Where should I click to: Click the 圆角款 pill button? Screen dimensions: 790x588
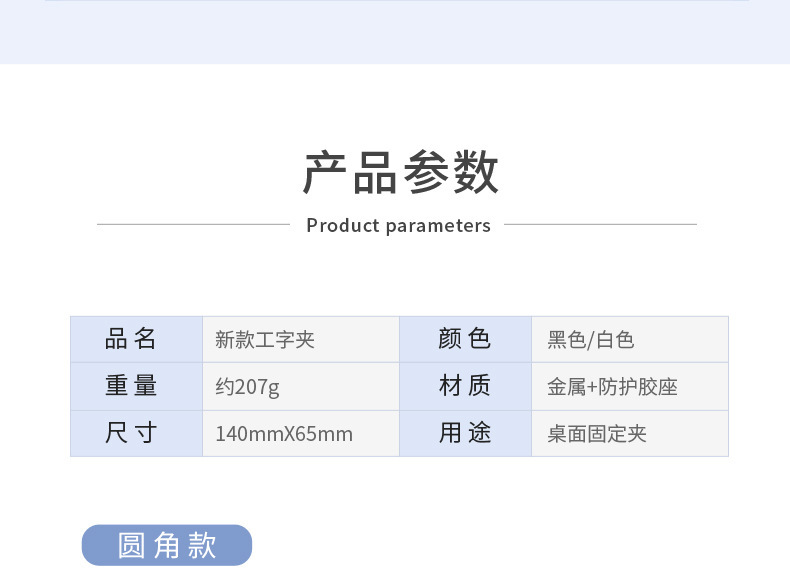(x=167, y=545)
